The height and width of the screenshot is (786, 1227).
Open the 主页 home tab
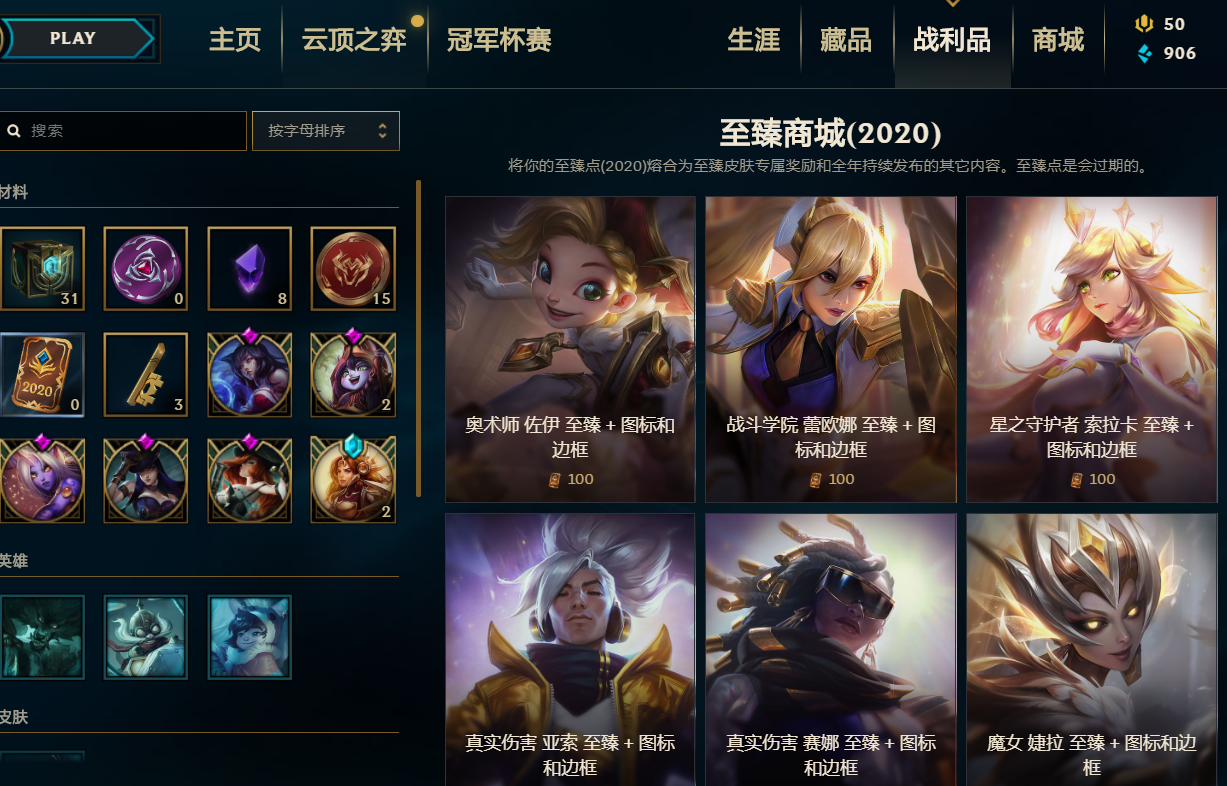[x=235, y=40]
